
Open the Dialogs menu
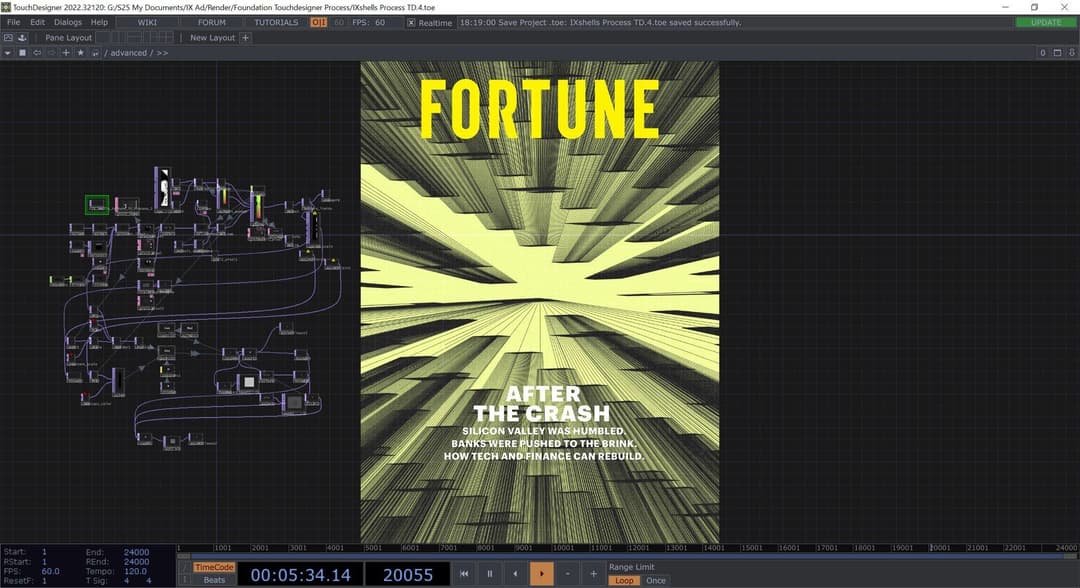(67, 21)
